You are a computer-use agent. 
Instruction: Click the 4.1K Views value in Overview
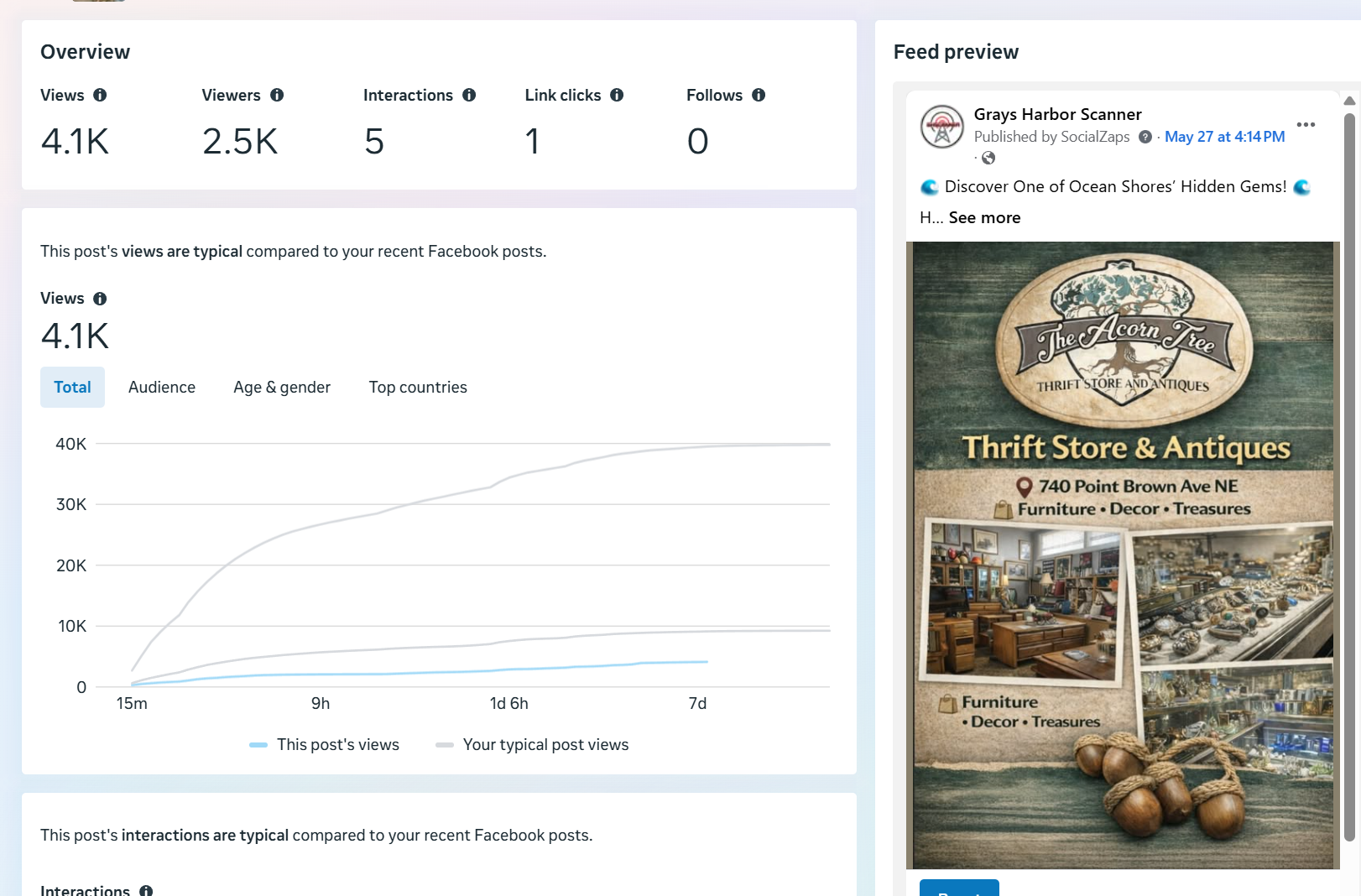[x=75, y=141]
